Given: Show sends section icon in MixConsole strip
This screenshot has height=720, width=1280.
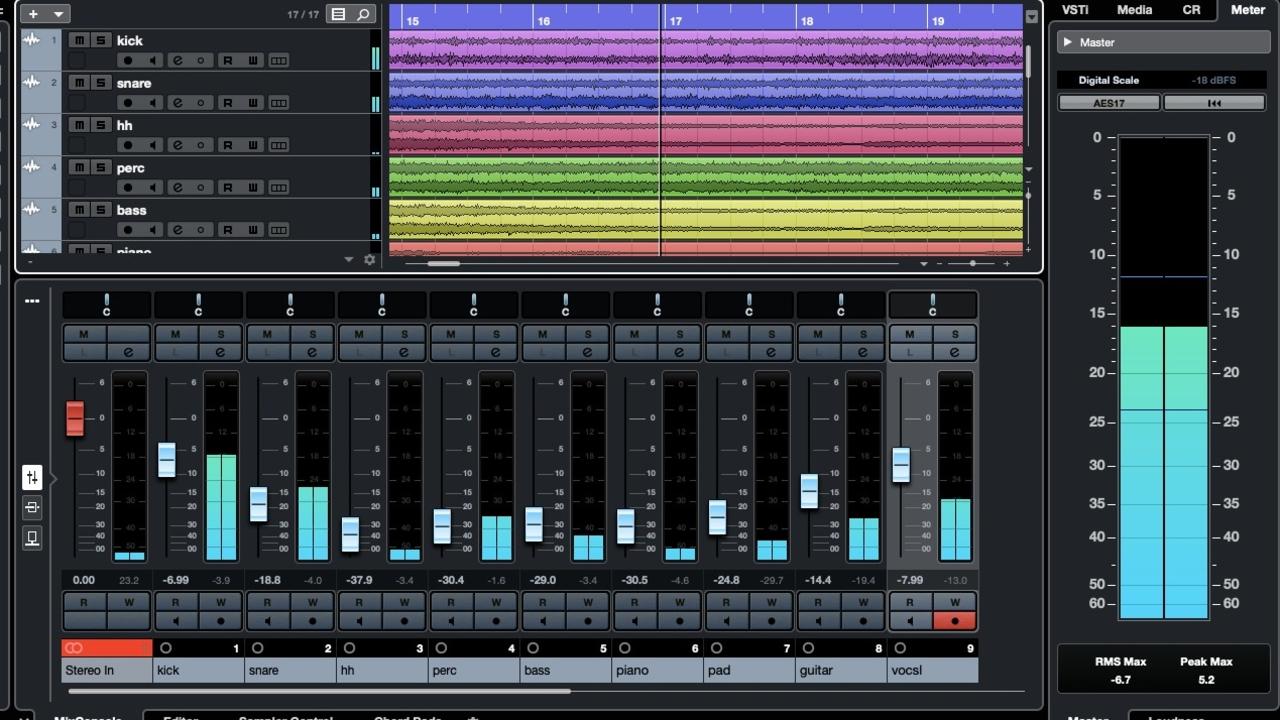Looking at the screenshot, I should (x=32, y=538).
